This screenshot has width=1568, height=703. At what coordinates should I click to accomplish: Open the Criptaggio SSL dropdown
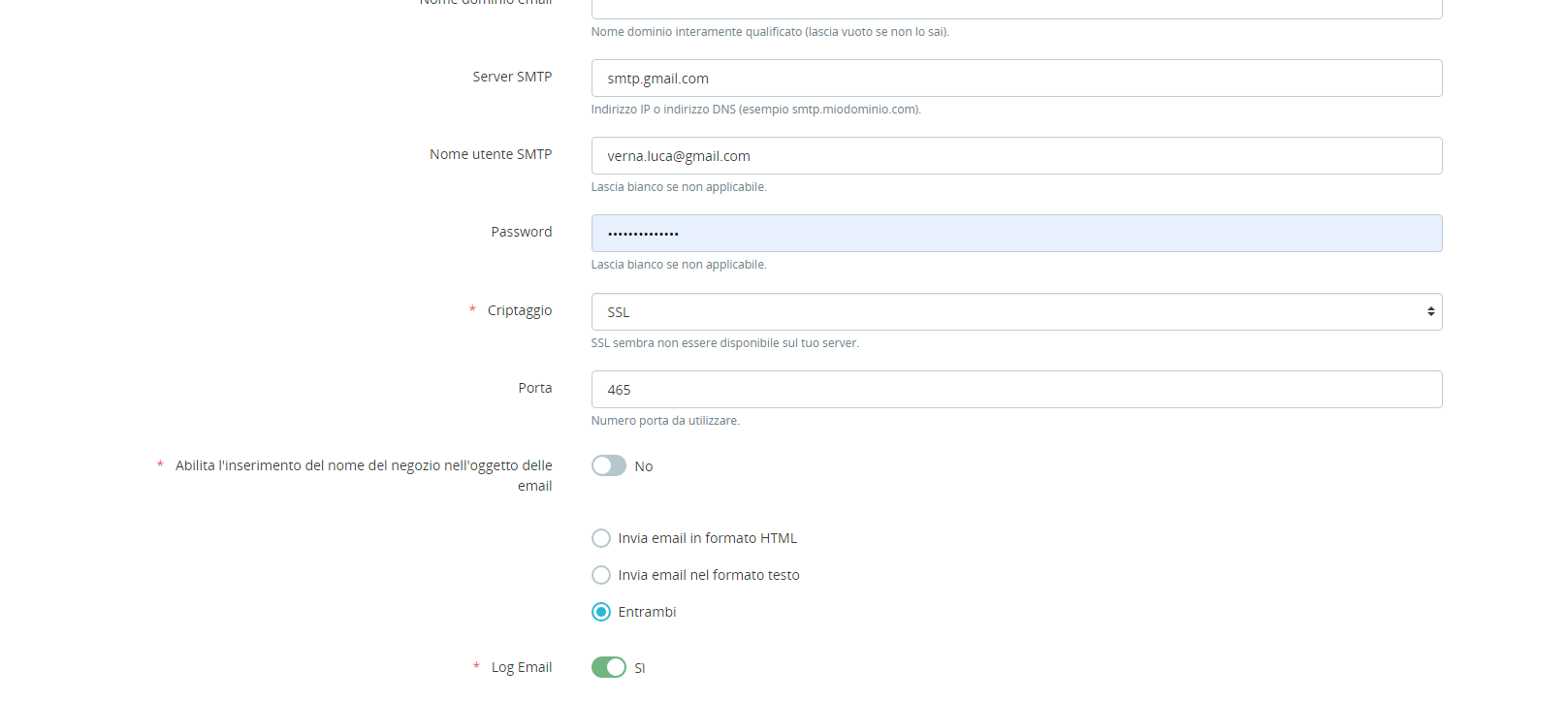coord(1015,312)
